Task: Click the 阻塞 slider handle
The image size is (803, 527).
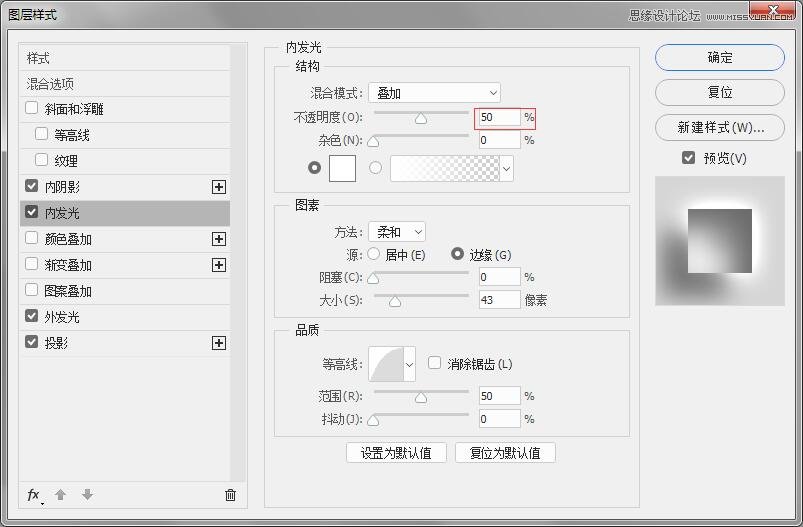Action: (373, 278)
